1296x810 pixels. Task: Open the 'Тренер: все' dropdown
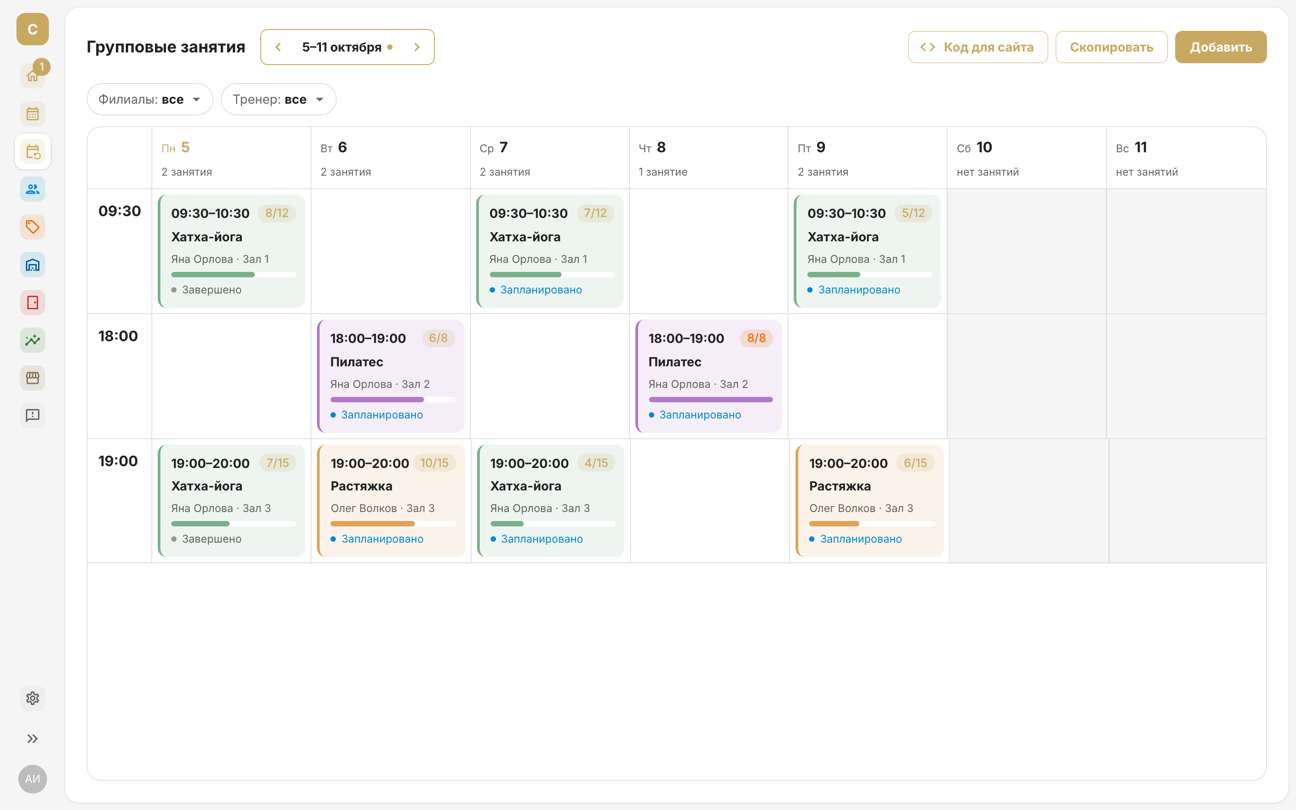[x=278, y=99]
